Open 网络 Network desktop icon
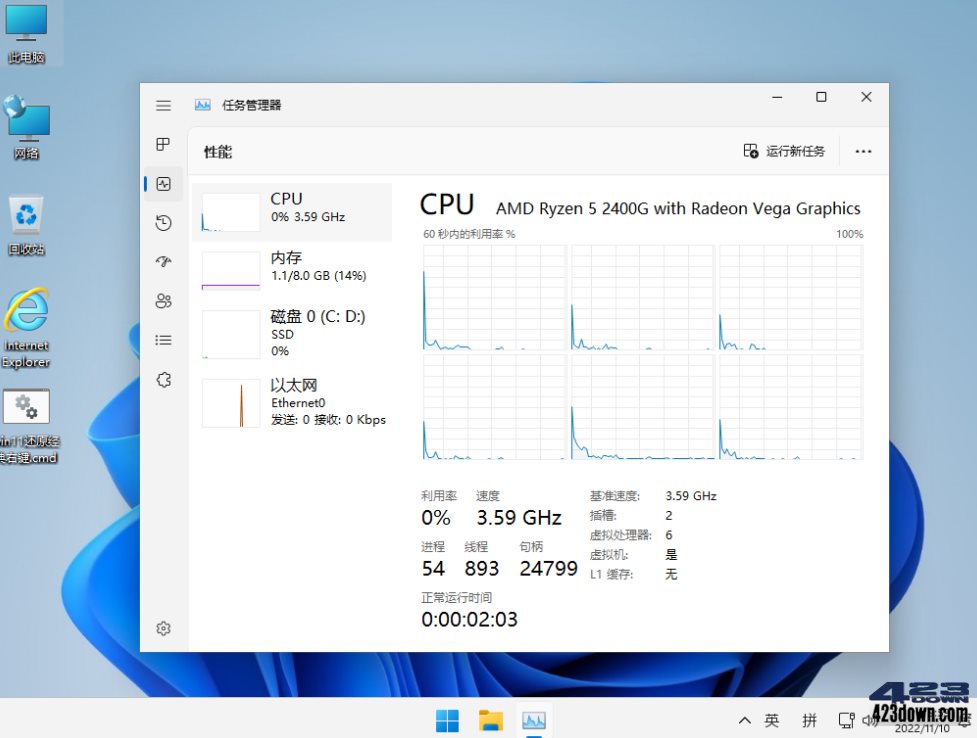Screen dimensions: 977x738 (x=26, y=128)
